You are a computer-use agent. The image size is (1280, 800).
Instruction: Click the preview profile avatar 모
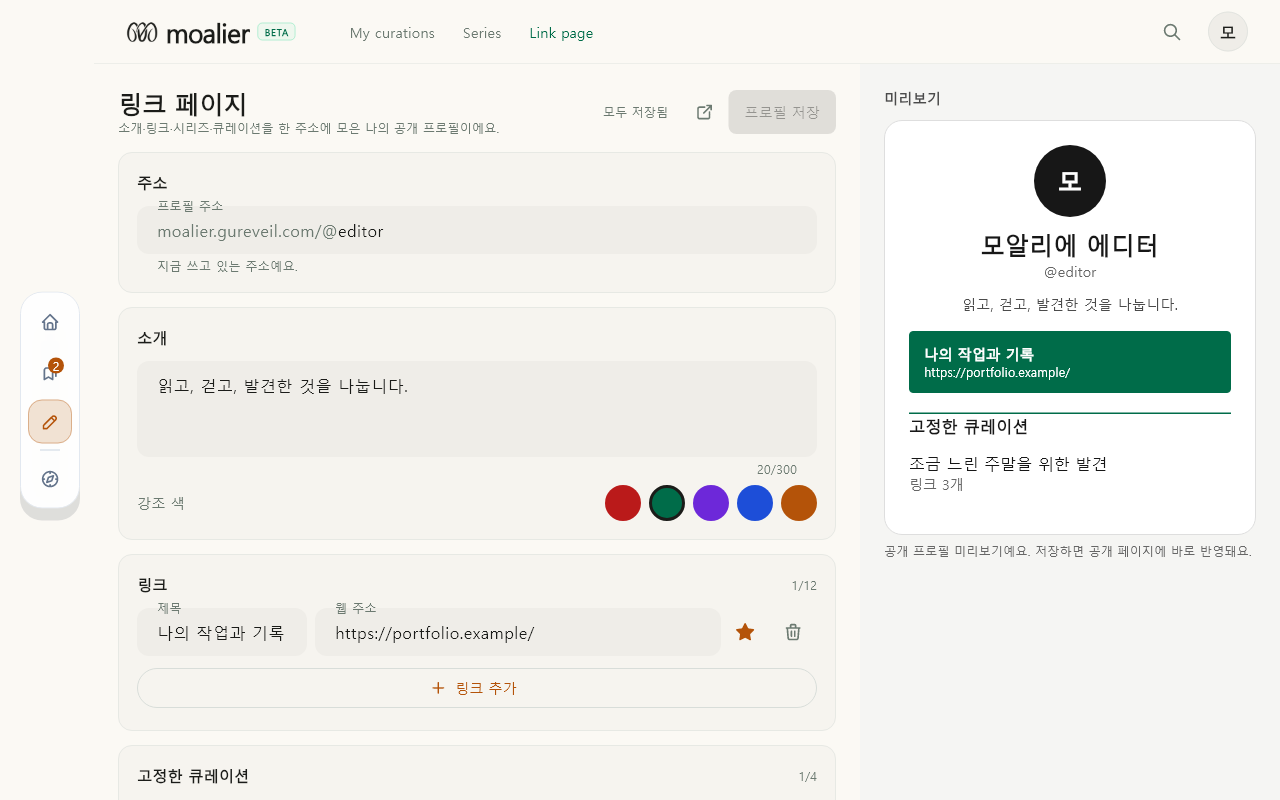coord(1070,181)
